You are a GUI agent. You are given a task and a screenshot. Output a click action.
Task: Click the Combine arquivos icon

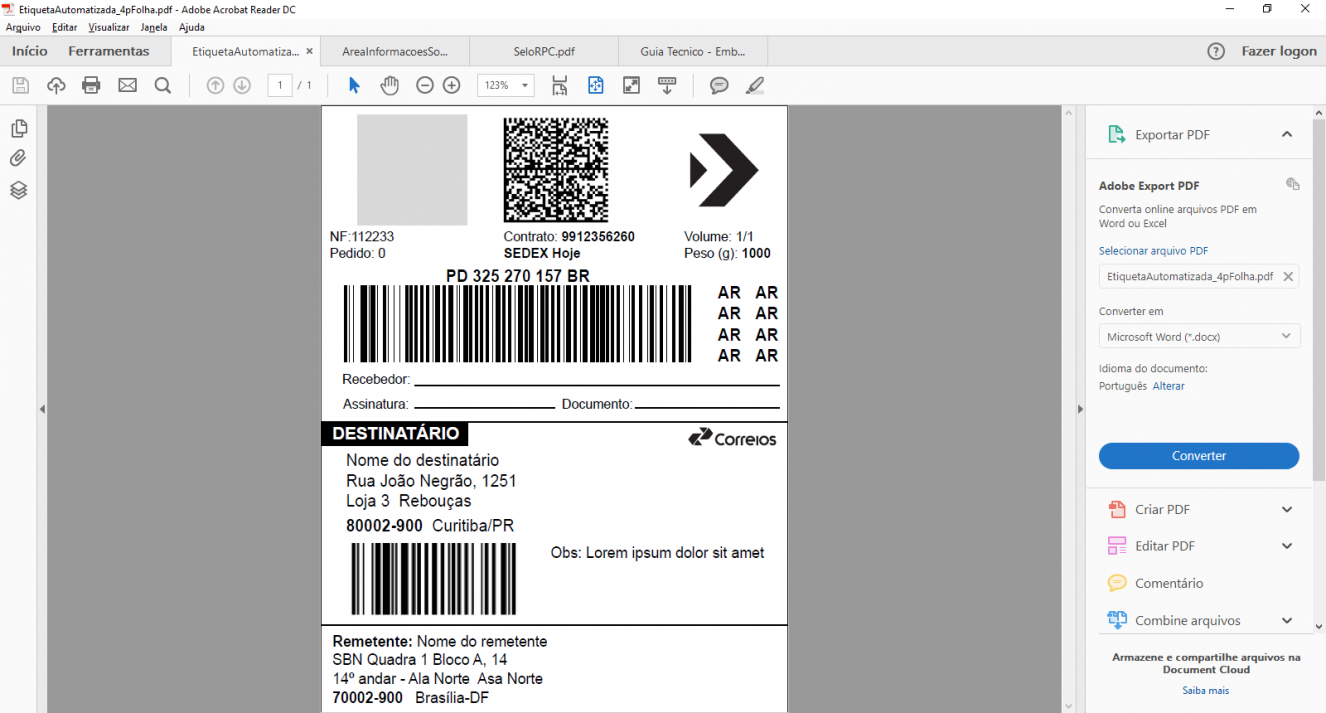[1117, 621]
